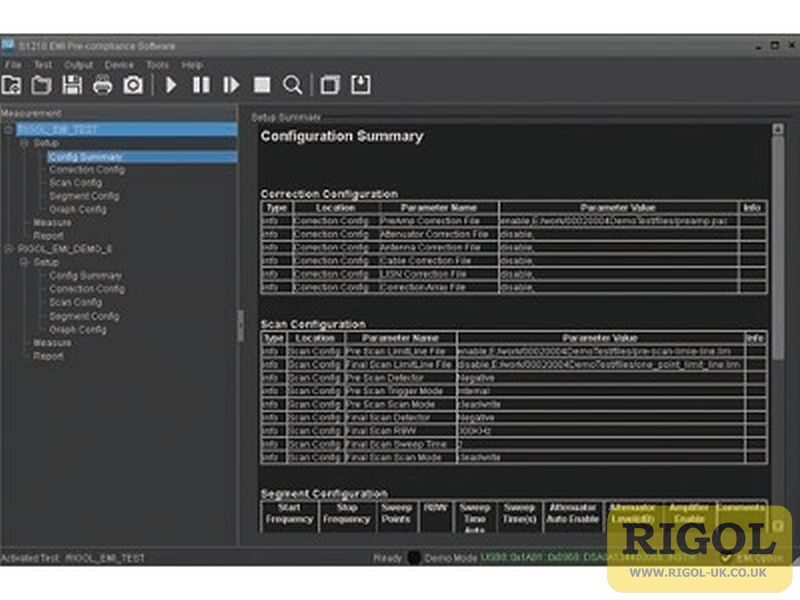Expand the RIGOL_EMI_DEMO tree node

8,249
